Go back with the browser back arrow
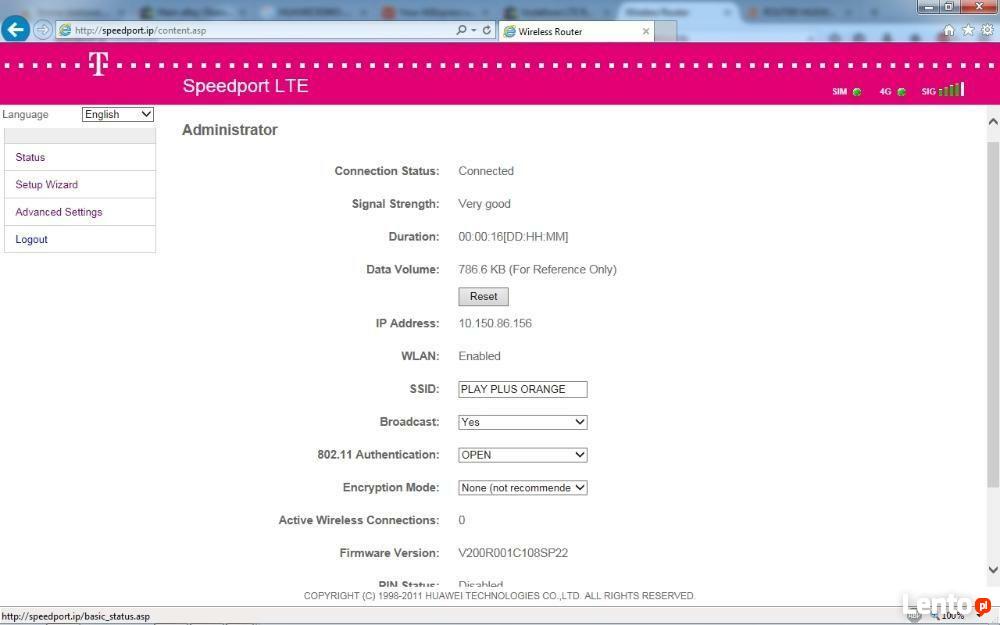 tap(15, 29)
